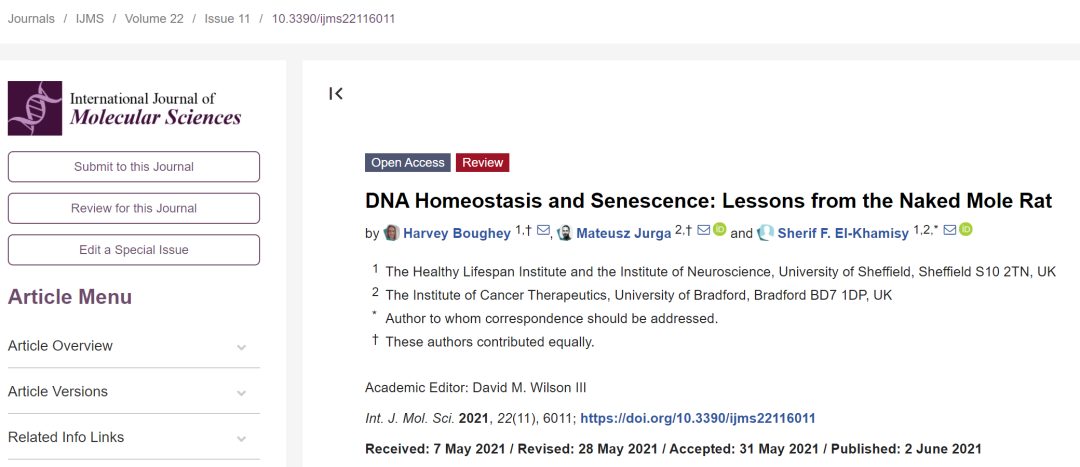Open the article DOI link

click(698, 418)
